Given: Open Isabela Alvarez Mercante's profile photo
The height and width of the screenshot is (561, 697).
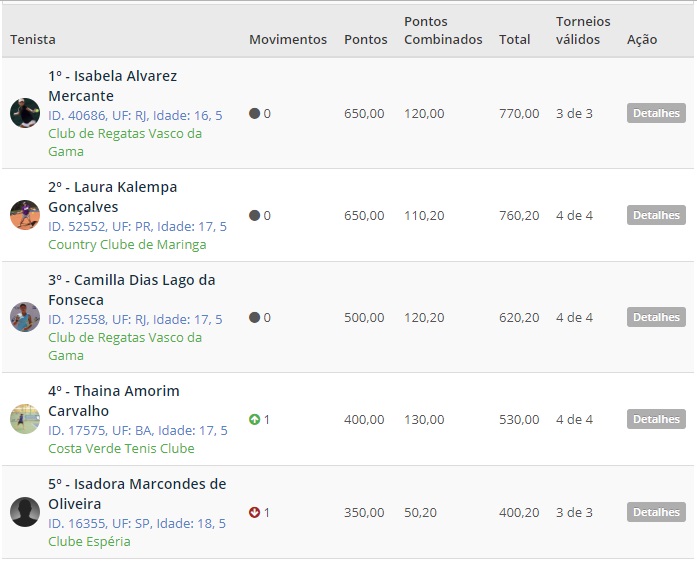Looking at the screenshot, I should (25, 113).
